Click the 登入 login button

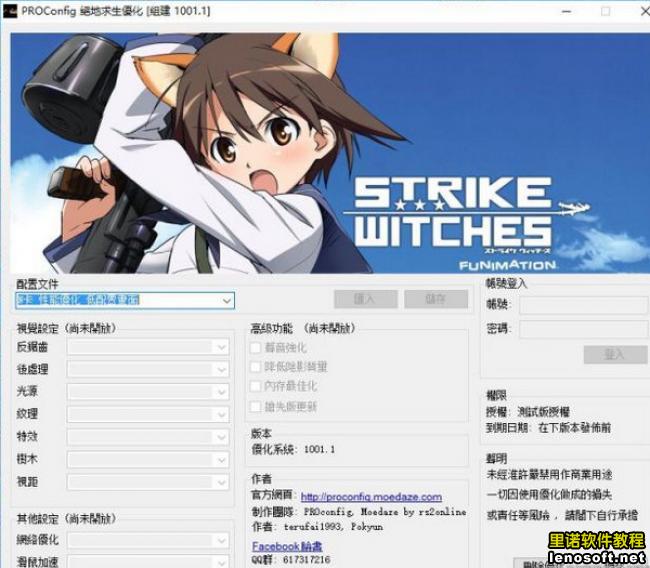pos(616,354)
